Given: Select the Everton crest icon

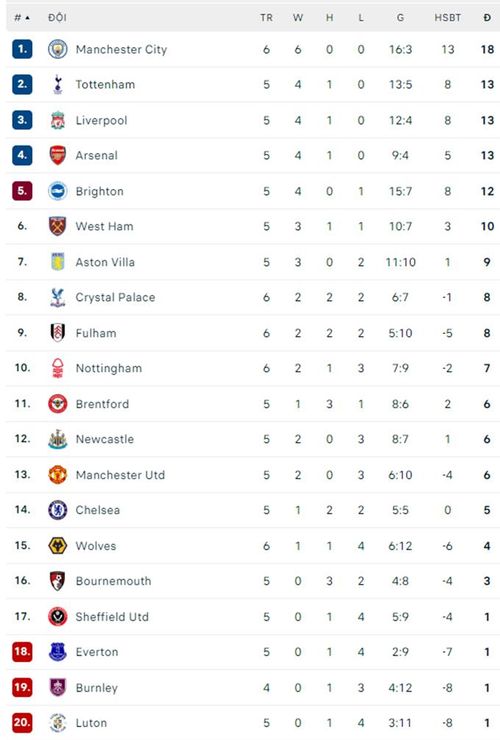Looking at the screenshot, I should tap(58, 652).
